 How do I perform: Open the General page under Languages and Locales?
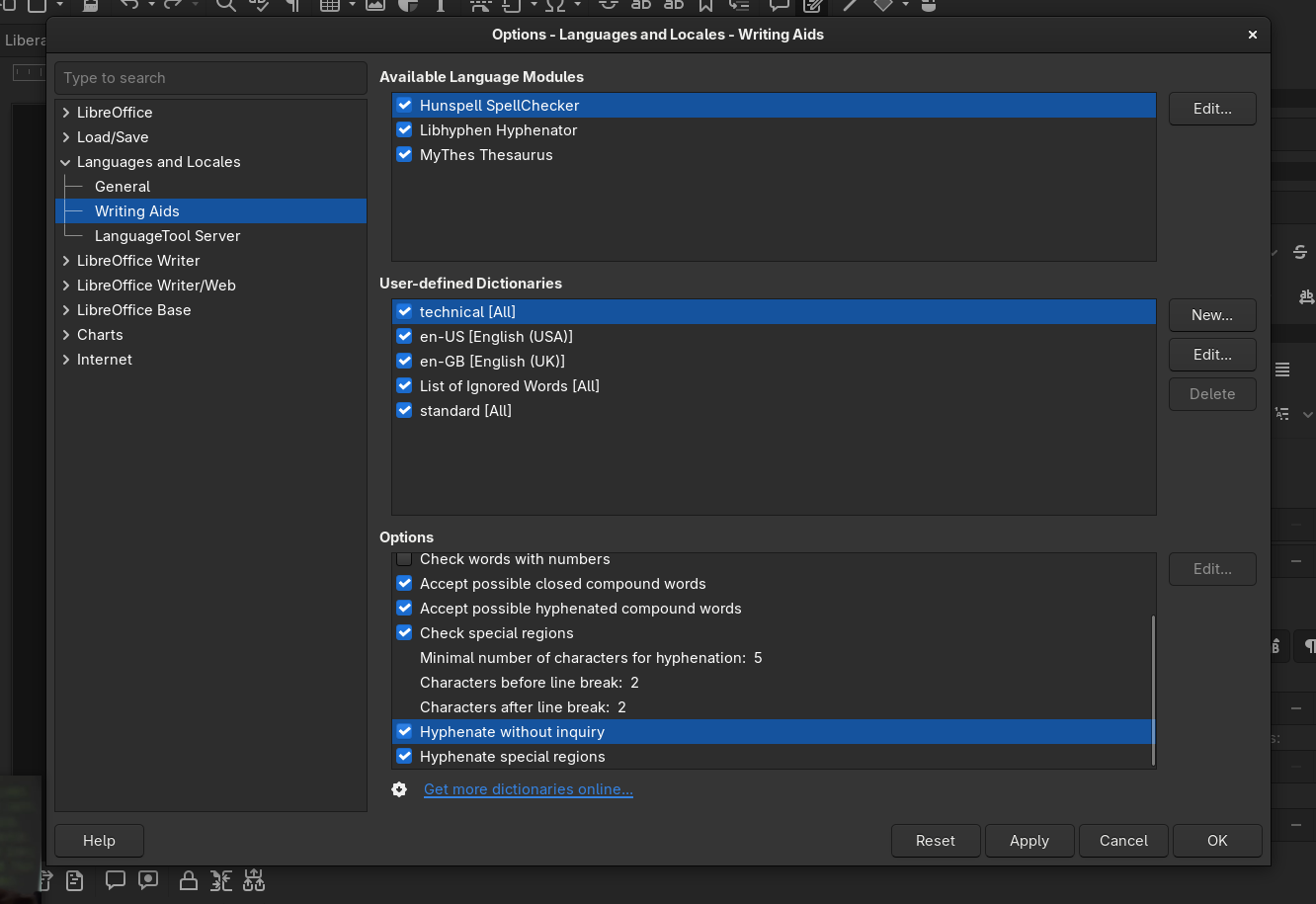[x=123, y=187]
